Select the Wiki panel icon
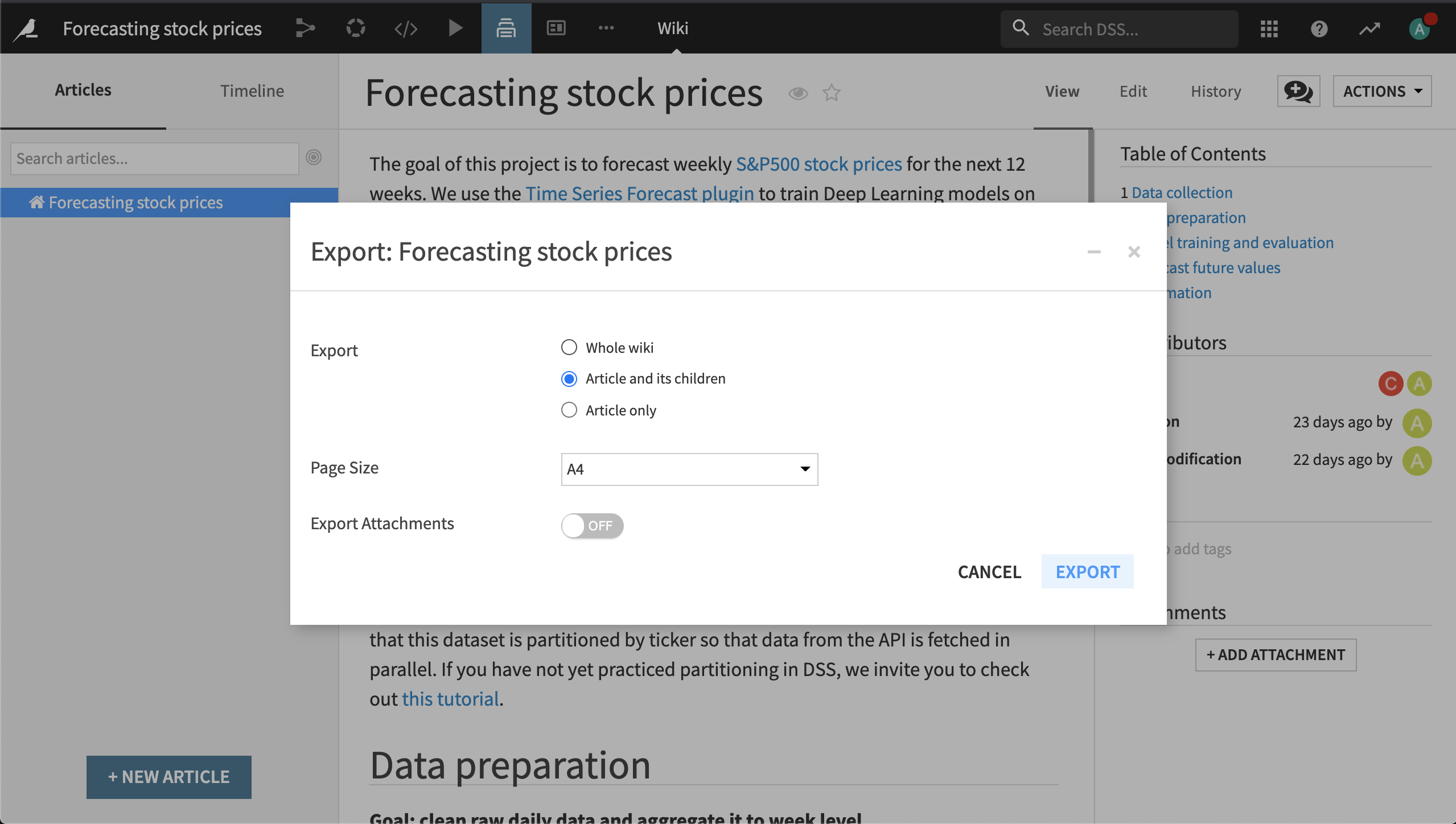1456x824 pixels. pos(507,27)
